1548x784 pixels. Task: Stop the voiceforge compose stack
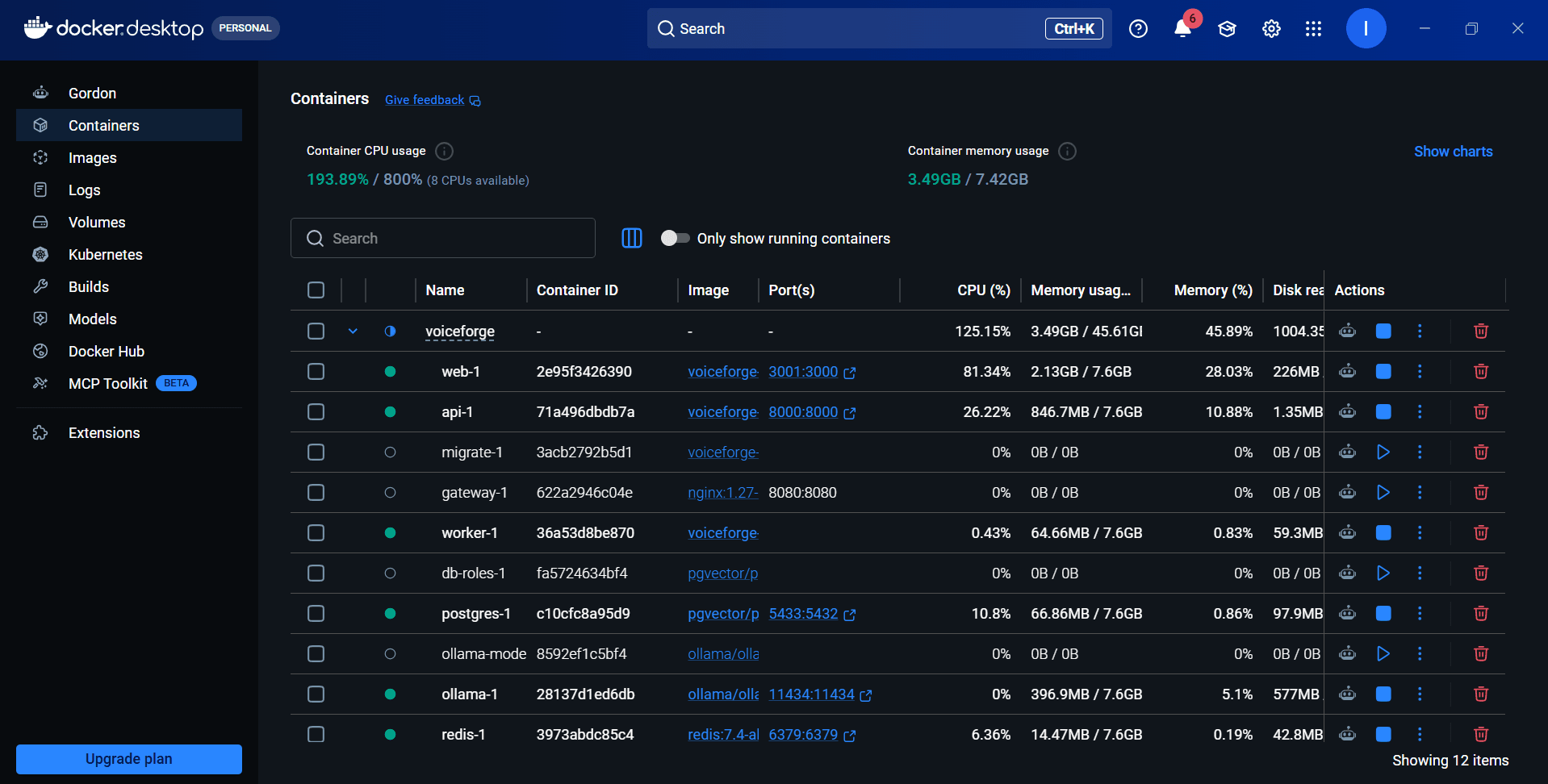[x=1383, y=331]
